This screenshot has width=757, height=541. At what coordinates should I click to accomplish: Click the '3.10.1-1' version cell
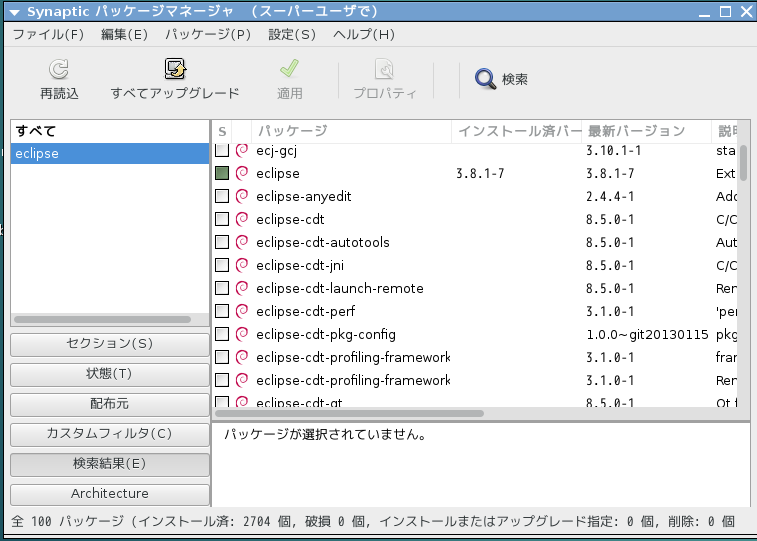(x=613, y=151)
